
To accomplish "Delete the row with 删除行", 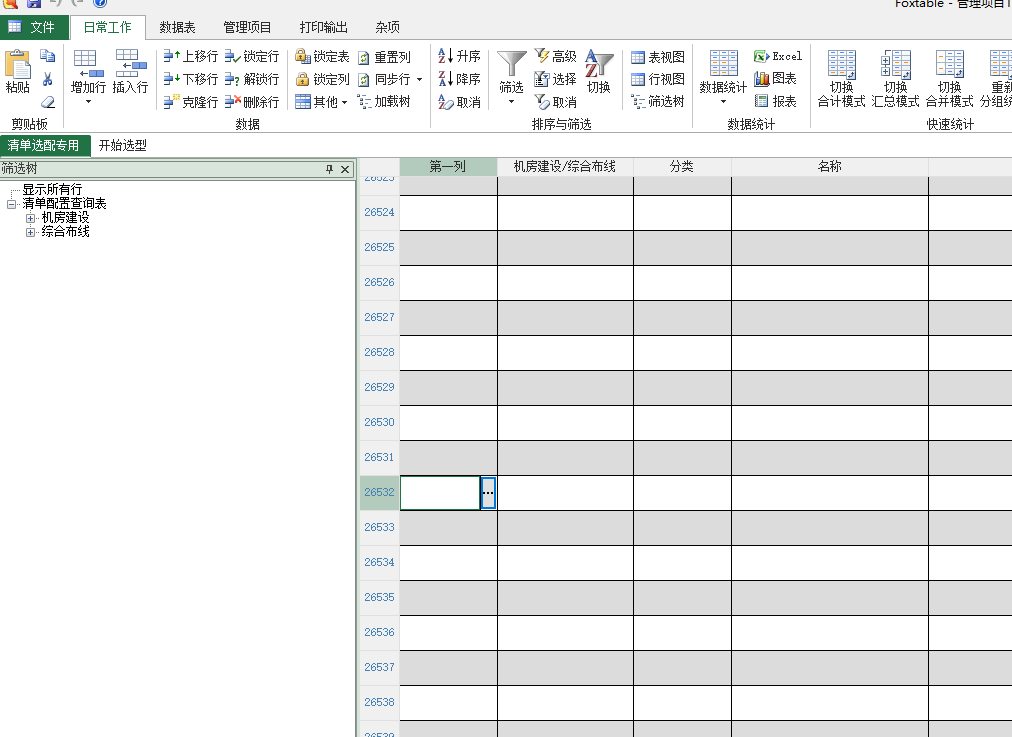I will [x=252, y=102].
